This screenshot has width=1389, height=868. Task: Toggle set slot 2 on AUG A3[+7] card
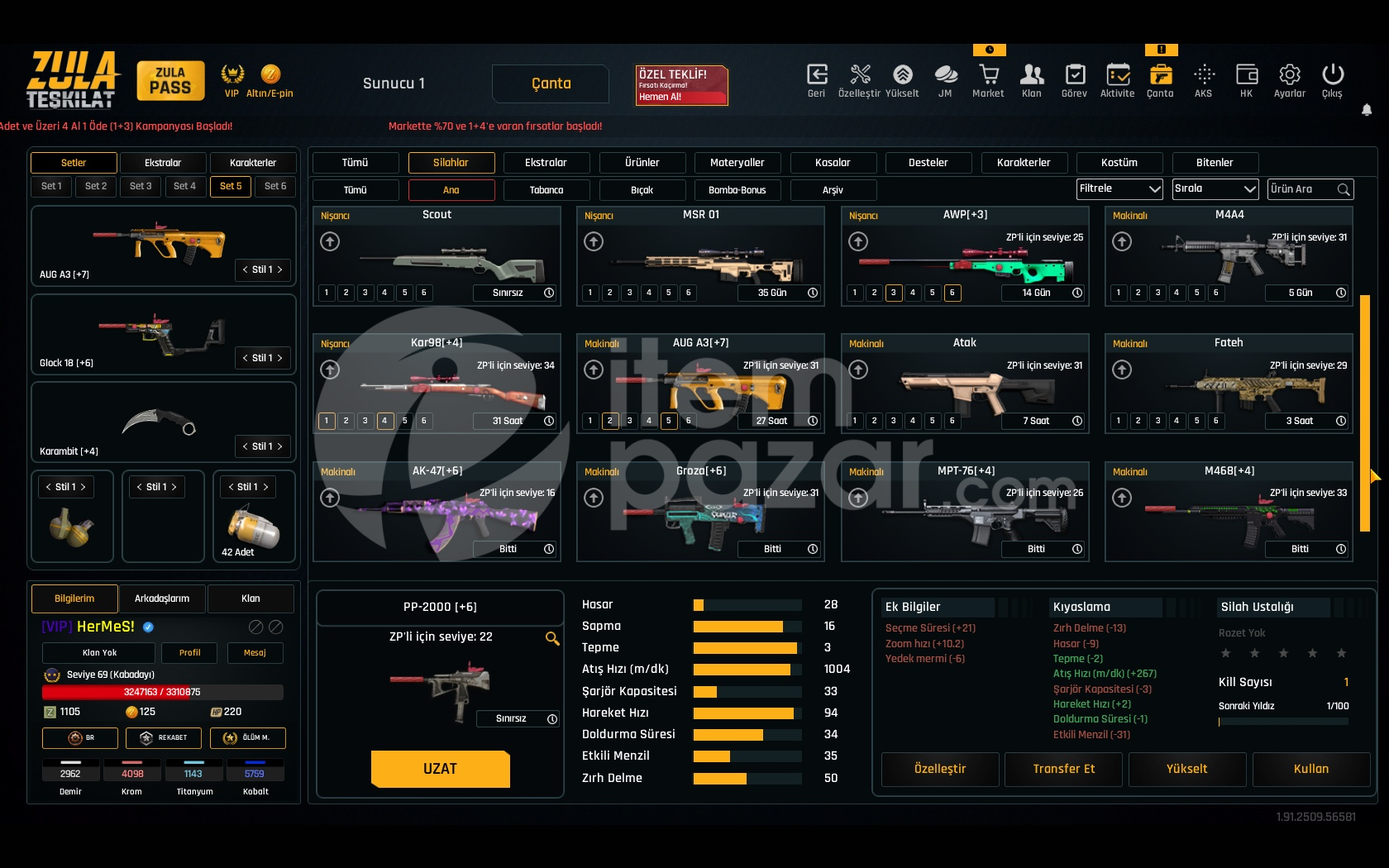click(x=610, y=421)
